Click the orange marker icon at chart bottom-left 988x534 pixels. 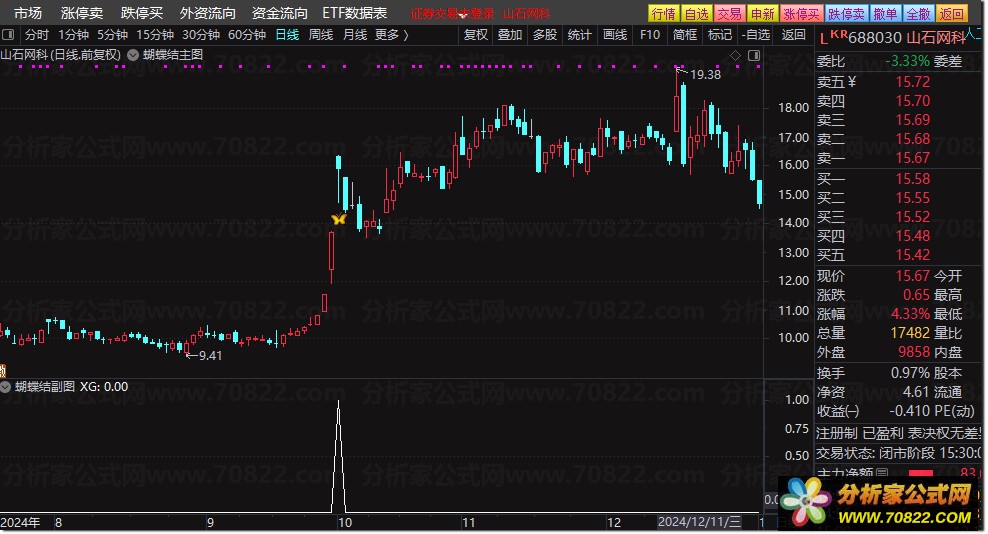(x=3, y=371)
